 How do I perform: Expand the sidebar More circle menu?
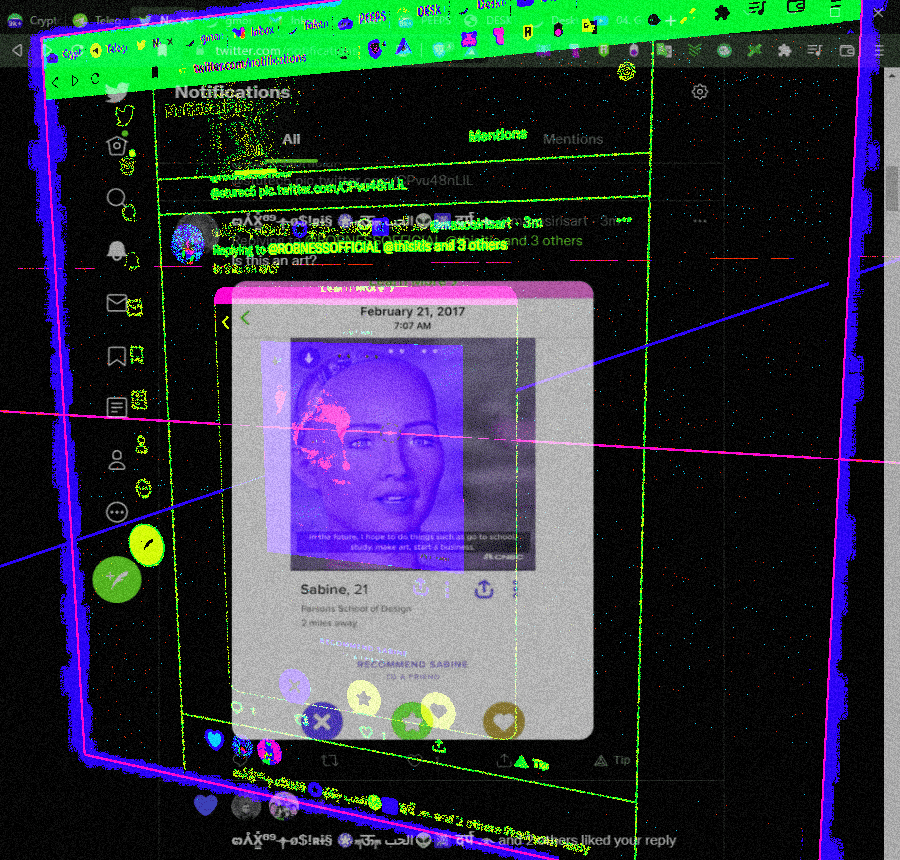[x=117, y=512]
